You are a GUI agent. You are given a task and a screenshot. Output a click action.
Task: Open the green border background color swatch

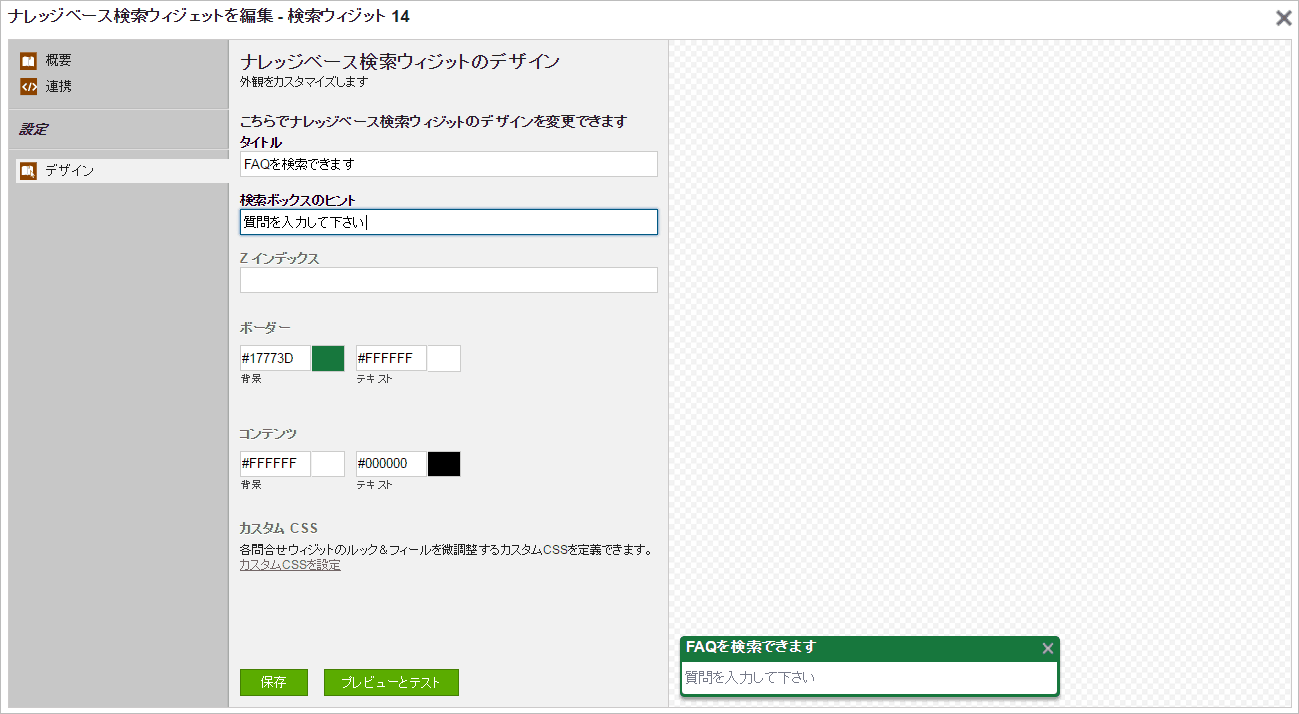point(328,358)
